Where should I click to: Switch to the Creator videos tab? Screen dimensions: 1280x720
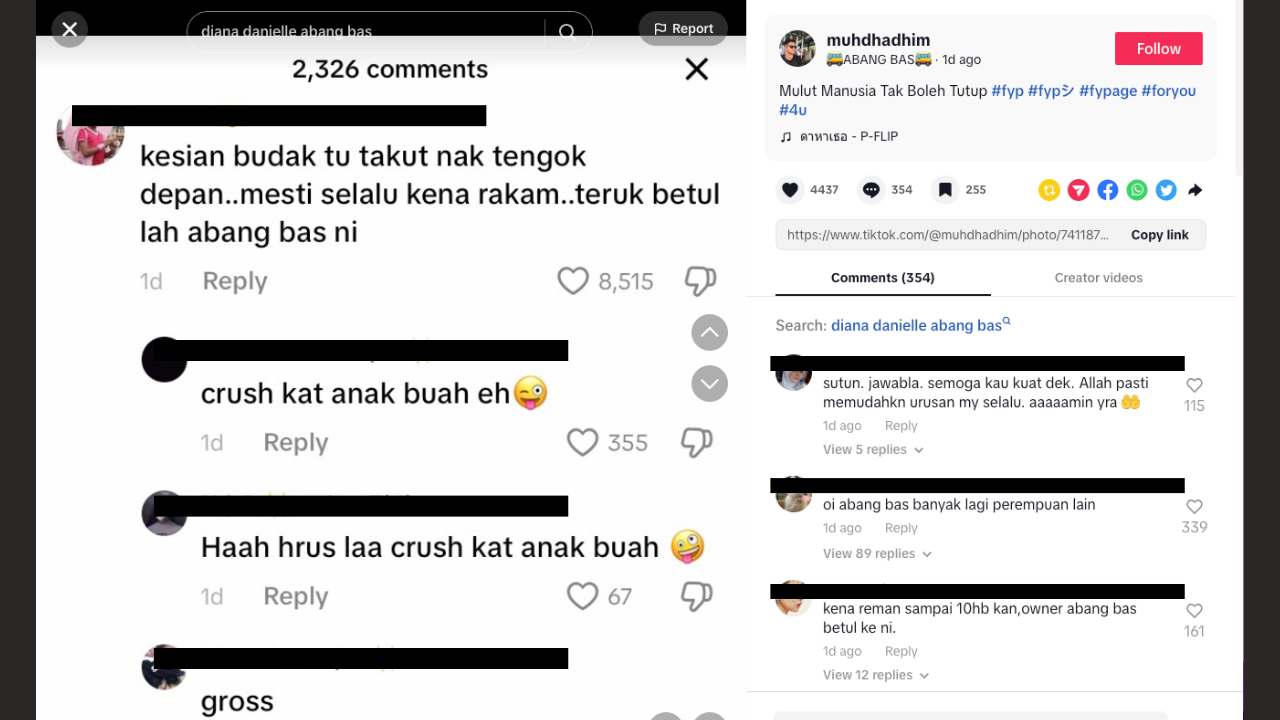1098,278
